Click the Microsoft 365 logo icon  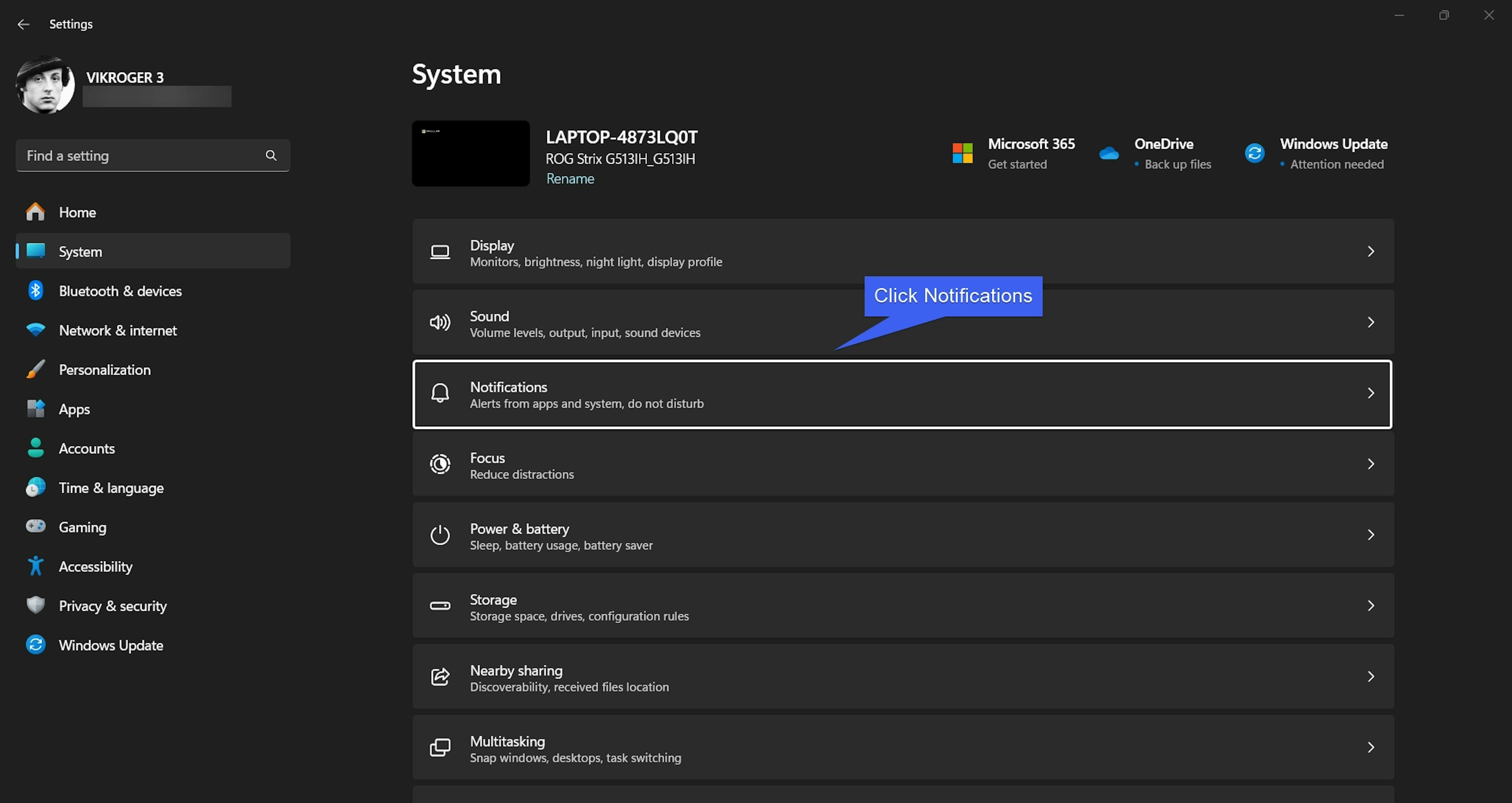click(962, 153)
